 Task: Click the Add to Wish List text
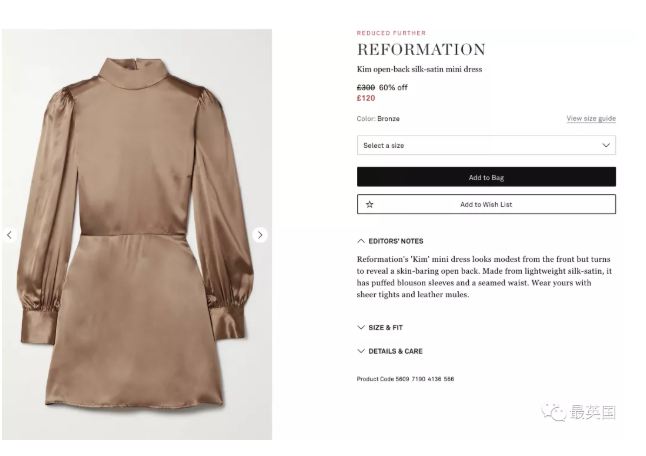486,204
